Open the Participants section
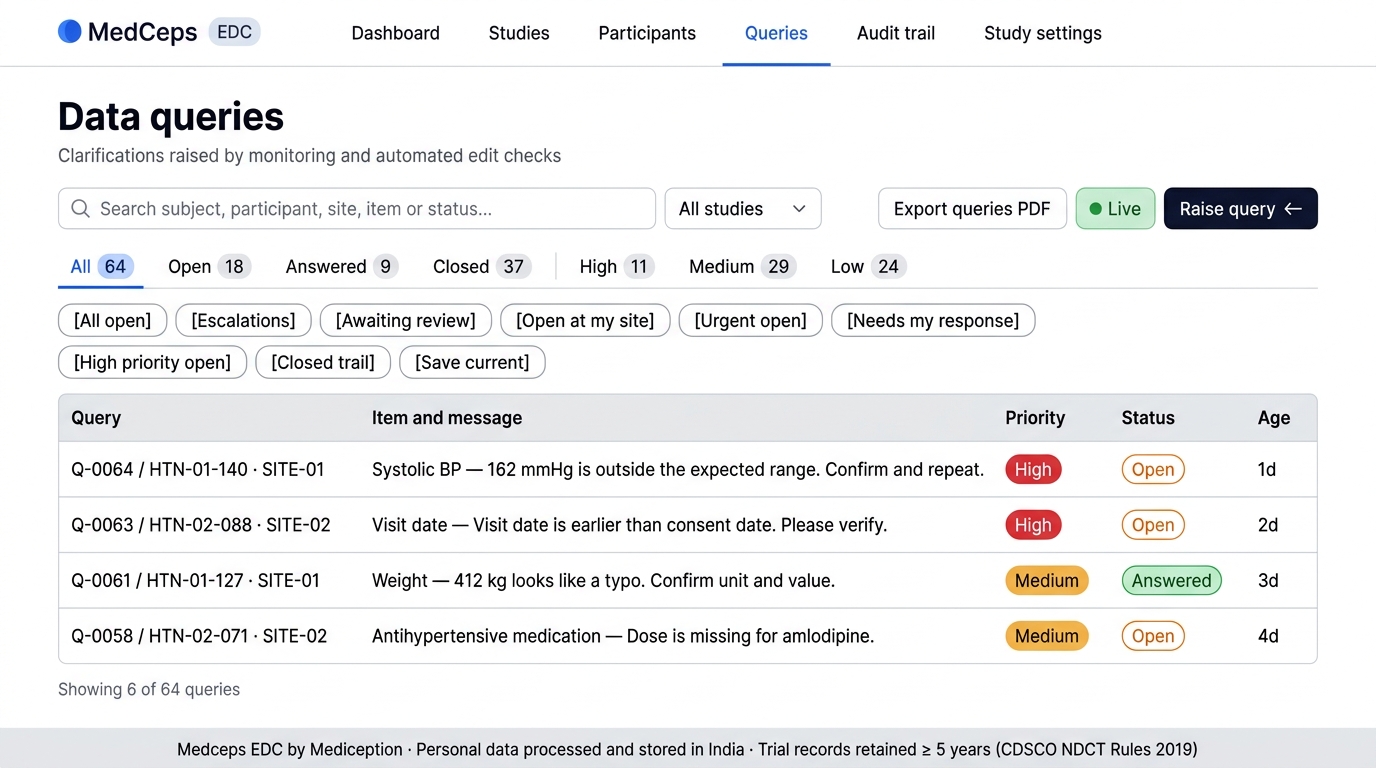This screenshot has height=768, width=1376. coord(647,33)
